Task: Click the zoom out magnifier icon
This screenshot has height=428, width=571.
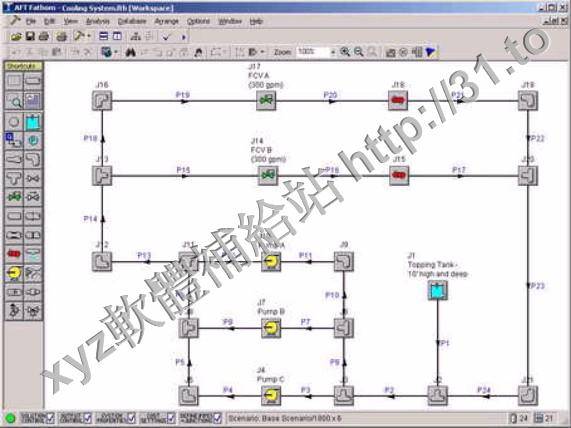Action: point(359,52)
